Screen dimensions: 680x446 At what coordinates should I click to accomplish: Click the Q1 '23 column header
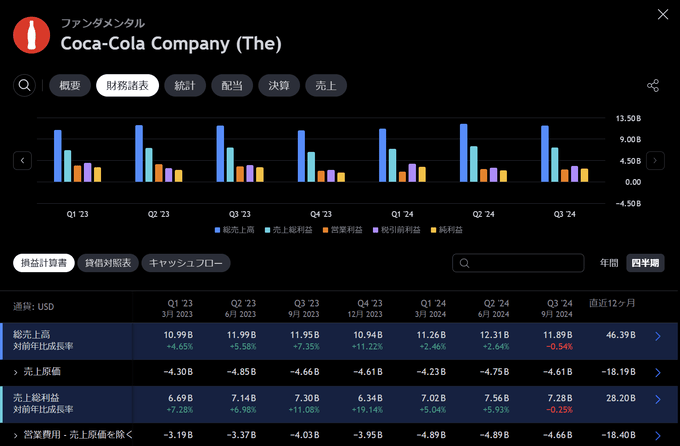point(177,308)
